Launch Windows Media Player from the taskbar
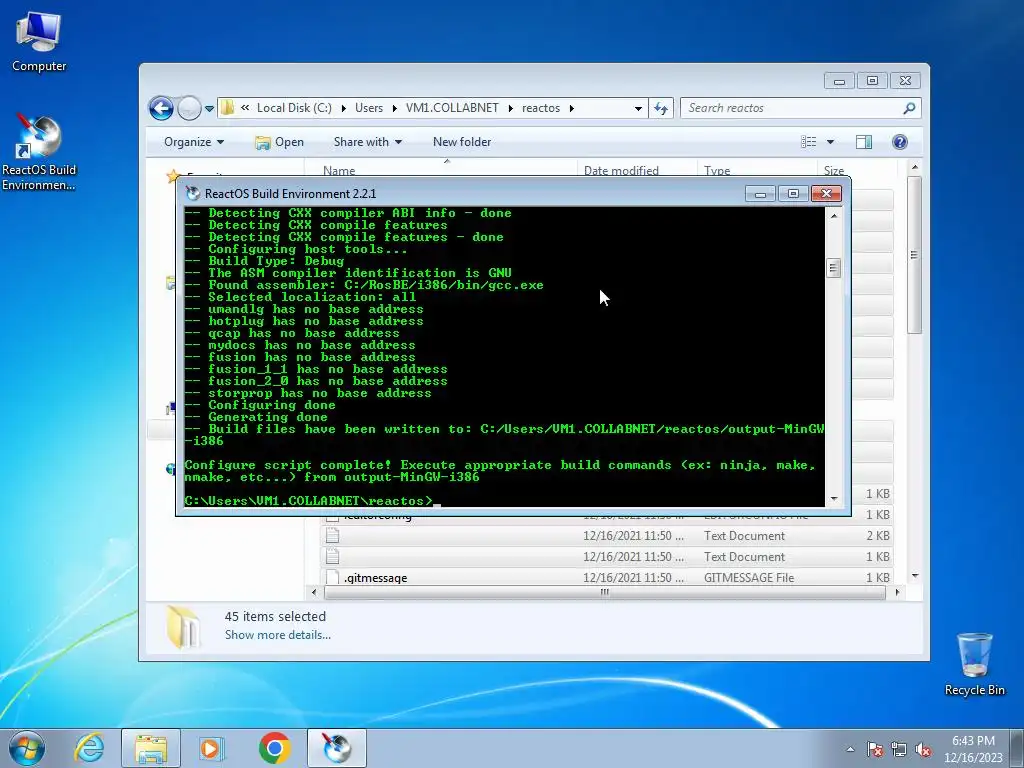 tap(212, 748)
